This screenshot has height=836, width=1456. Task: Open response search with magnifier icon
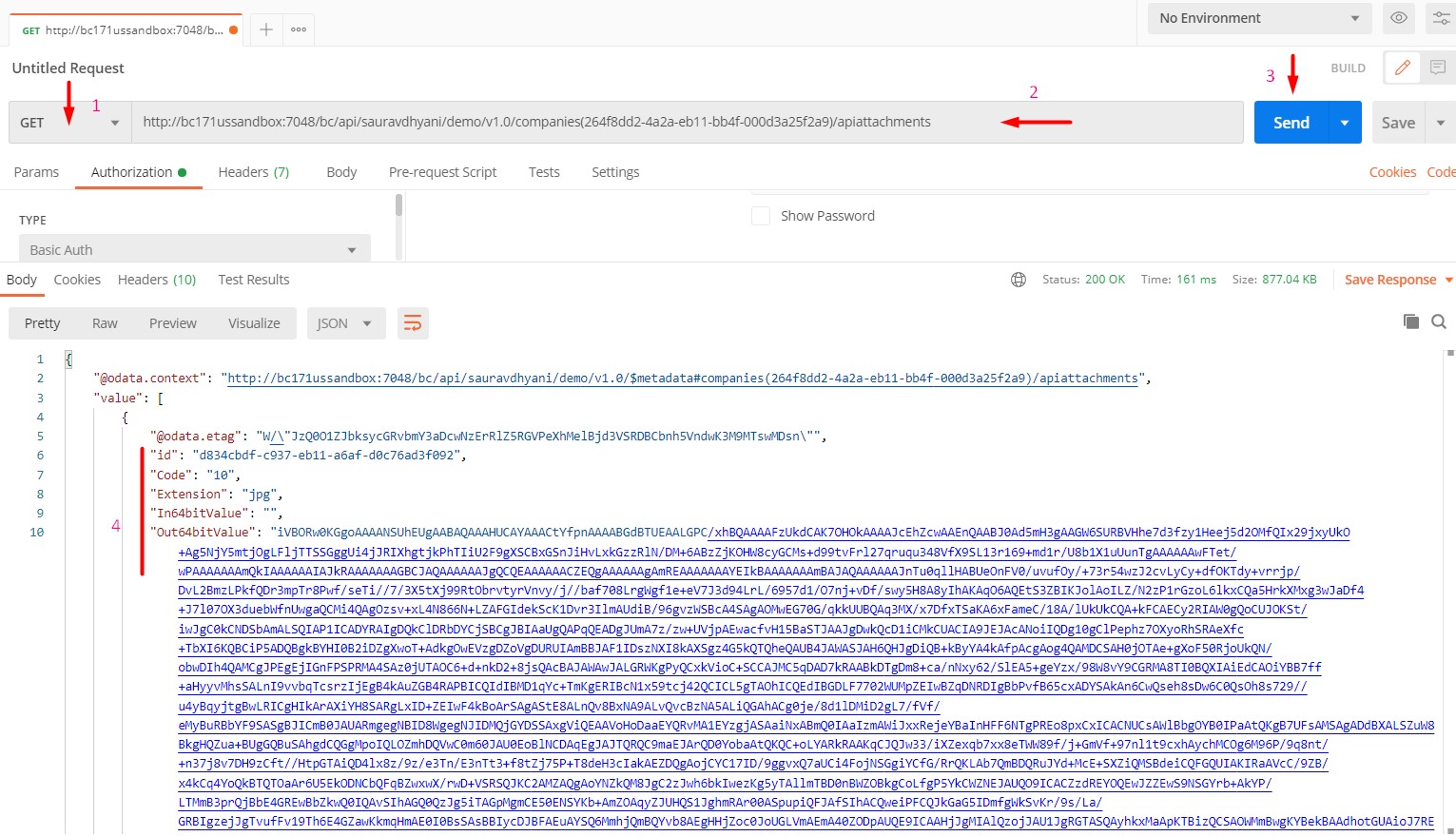1439,321
